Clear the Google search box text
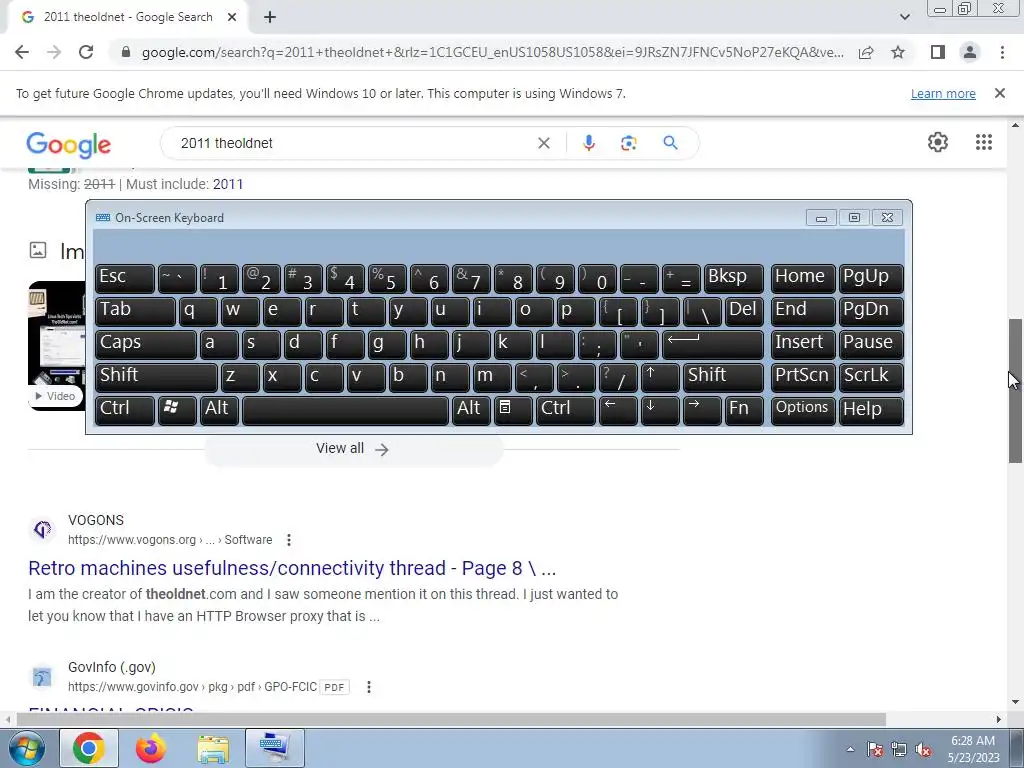1024x768 pixels. click(543, 143)
